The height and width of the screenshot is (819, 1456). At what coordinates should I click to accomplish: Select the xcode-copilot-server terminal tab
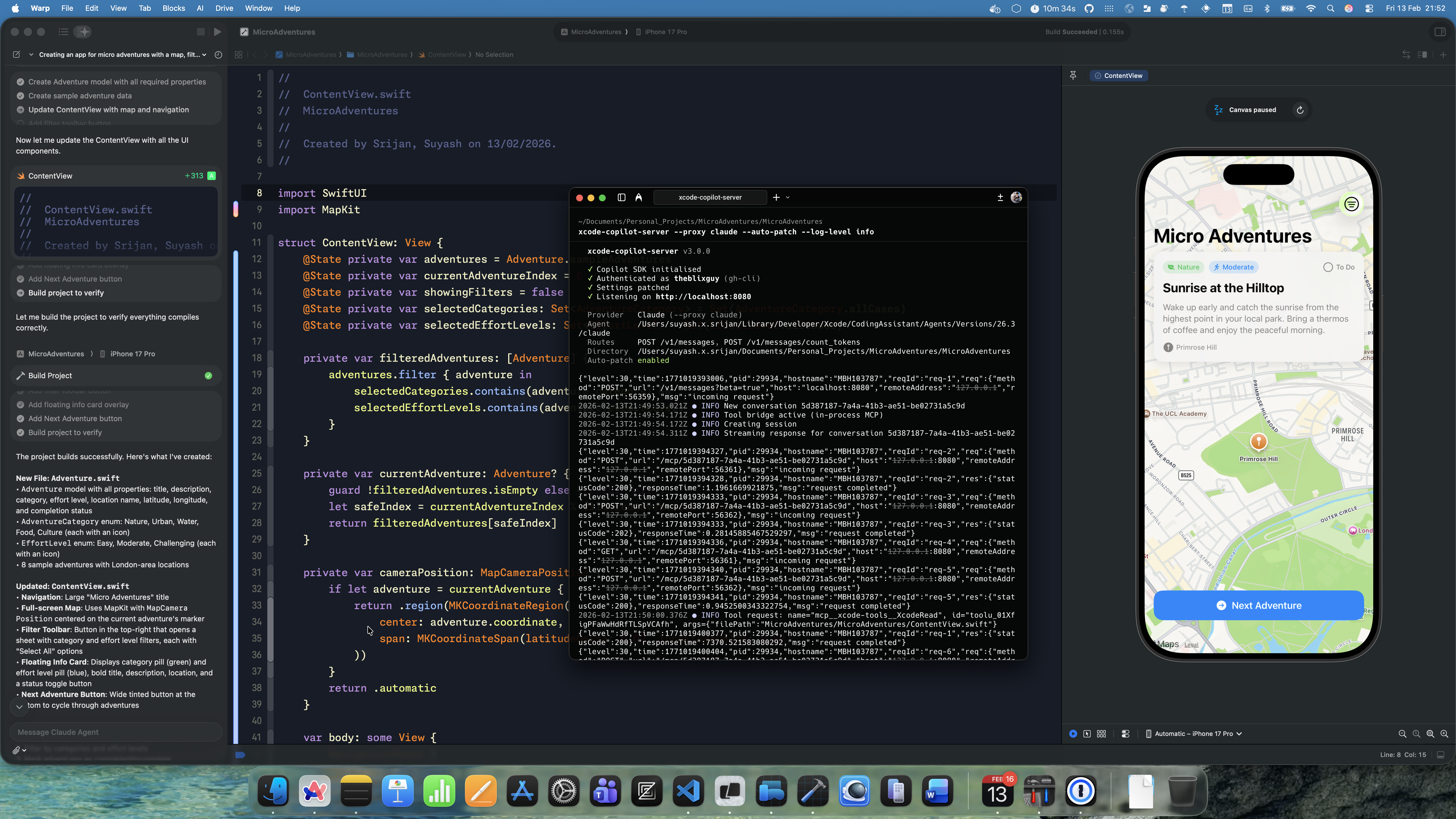[710, 197]
